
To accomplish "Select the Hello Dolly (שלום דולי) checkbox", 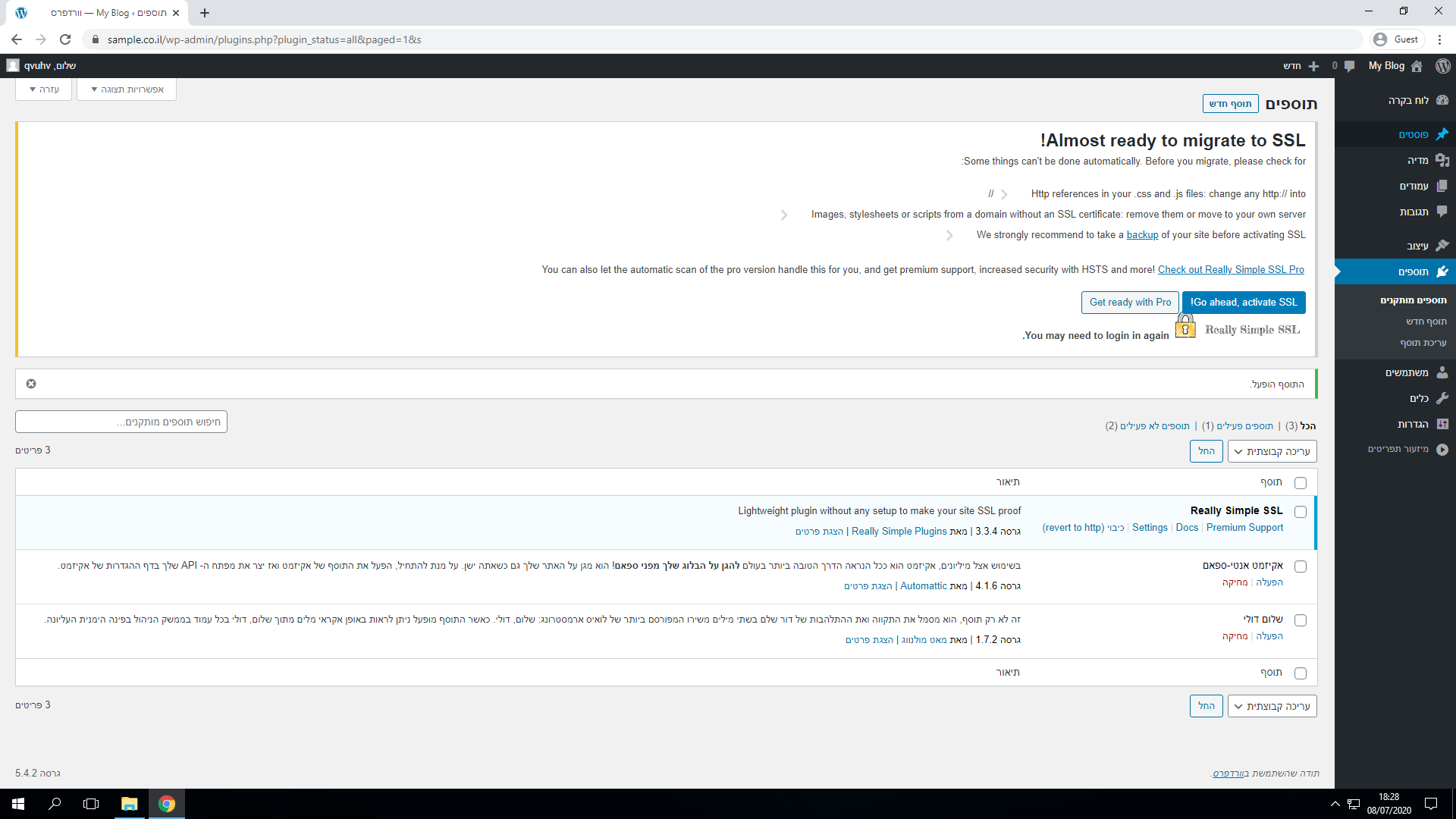I will (x=1301, y=620).
